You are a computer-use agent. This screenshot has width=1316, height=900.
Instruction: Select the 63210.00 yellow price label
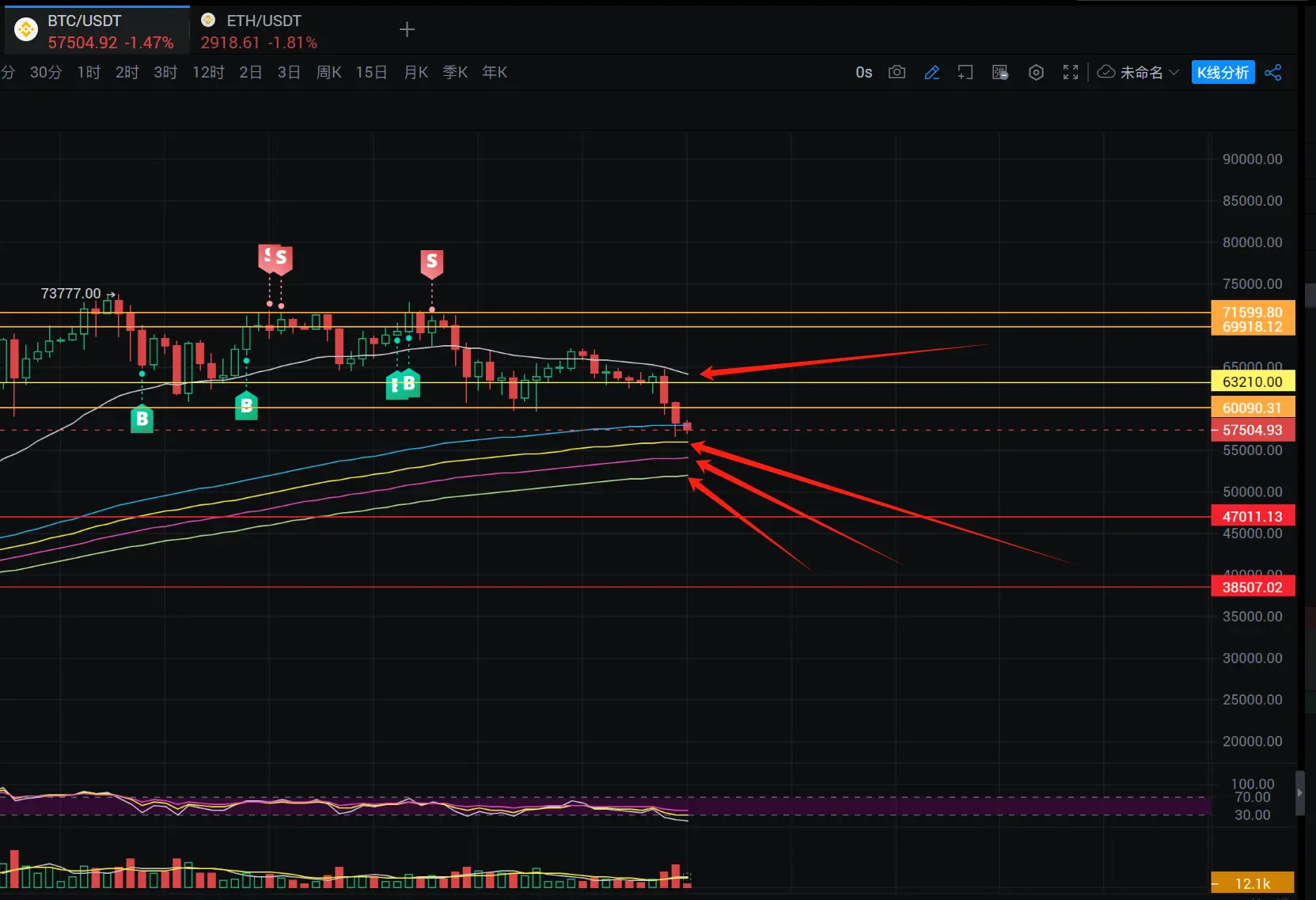point(1253,382)
